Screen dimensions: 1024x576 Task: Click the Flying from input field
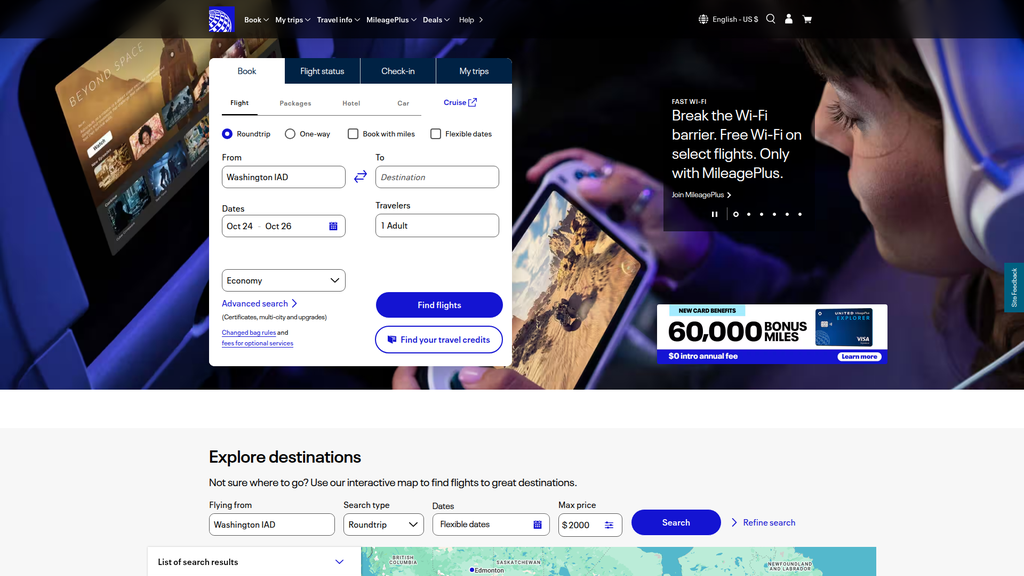(272, 524)
